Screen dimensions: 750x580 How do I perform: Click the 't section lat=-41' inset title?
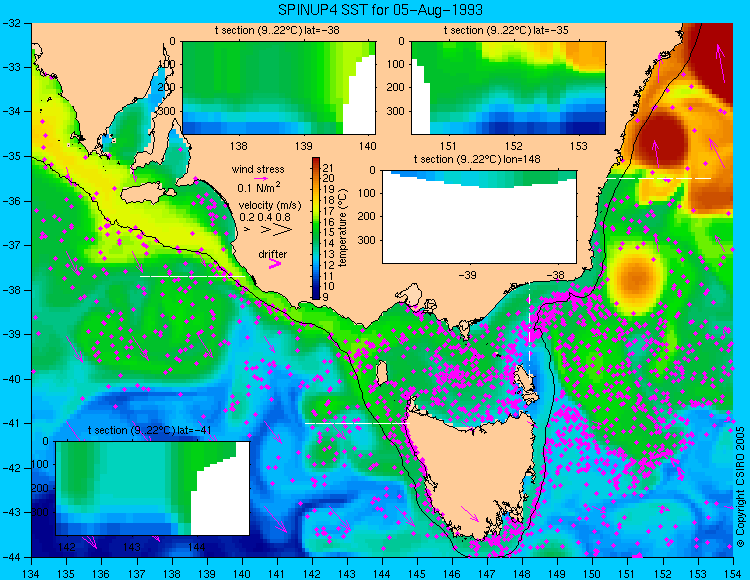(x=150, y=430)
